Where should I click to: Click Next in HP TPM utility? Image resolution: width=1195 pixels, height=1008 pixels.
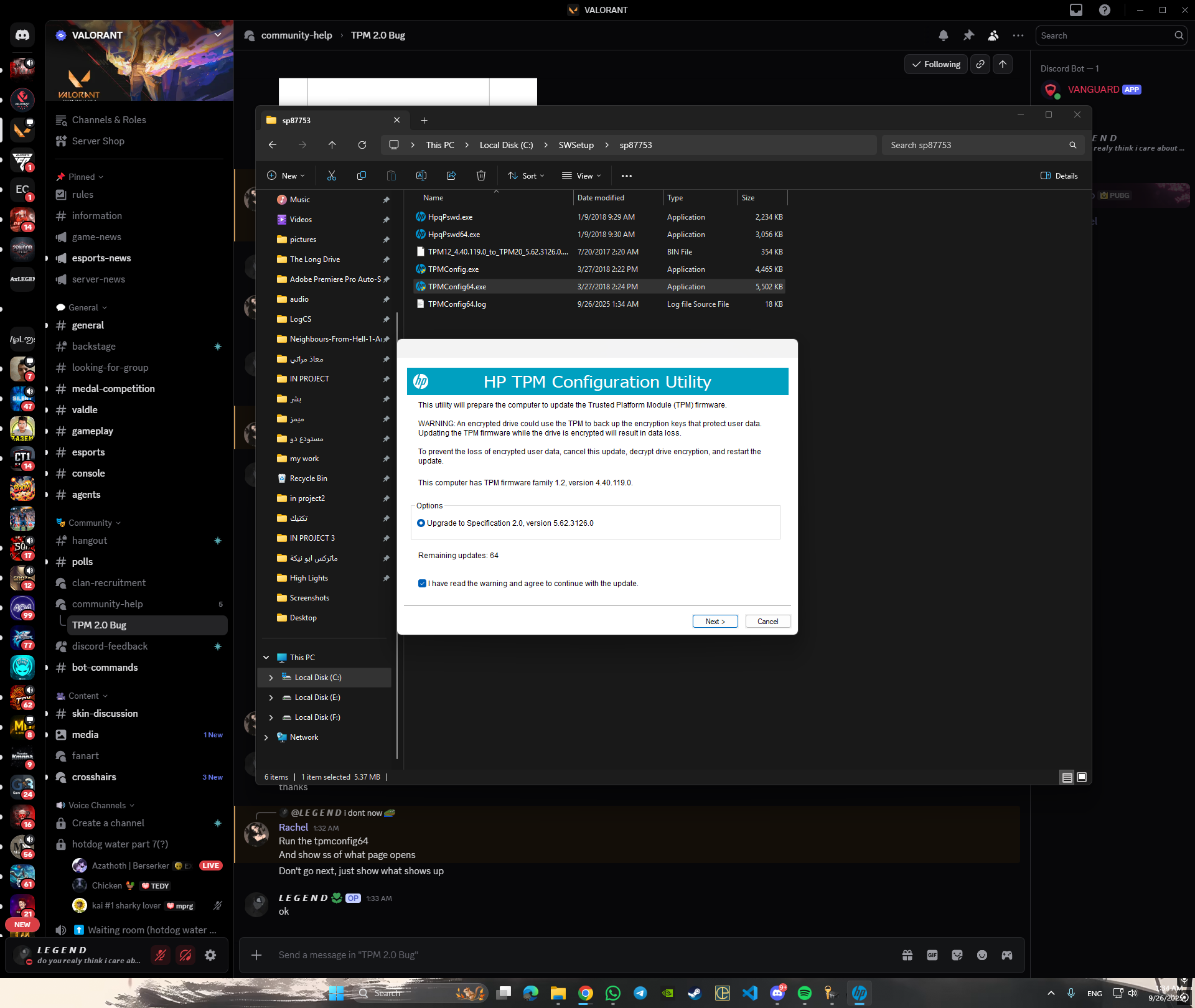715,622
